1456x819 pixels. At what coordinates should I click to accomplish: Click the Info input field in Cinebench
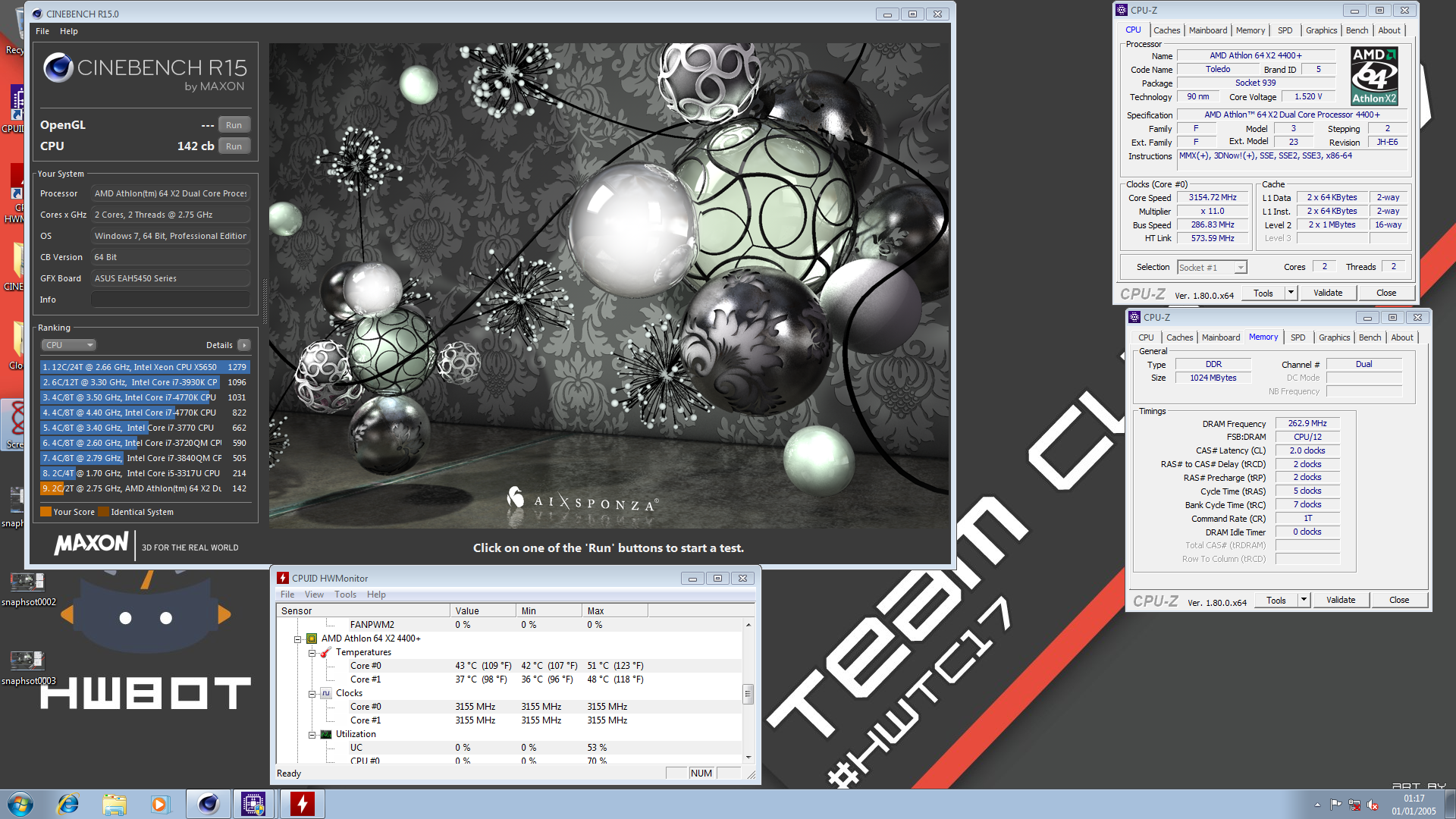pyautogui.click(x=171, y=300)
